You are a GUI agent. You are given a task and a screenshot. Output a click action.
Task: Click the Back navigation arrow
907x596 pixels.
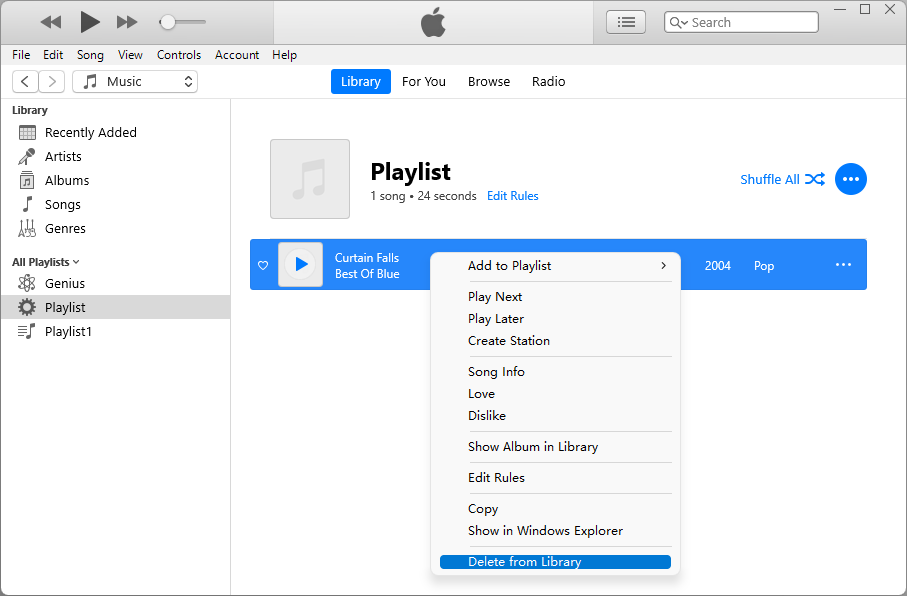(x=25, y=82)
